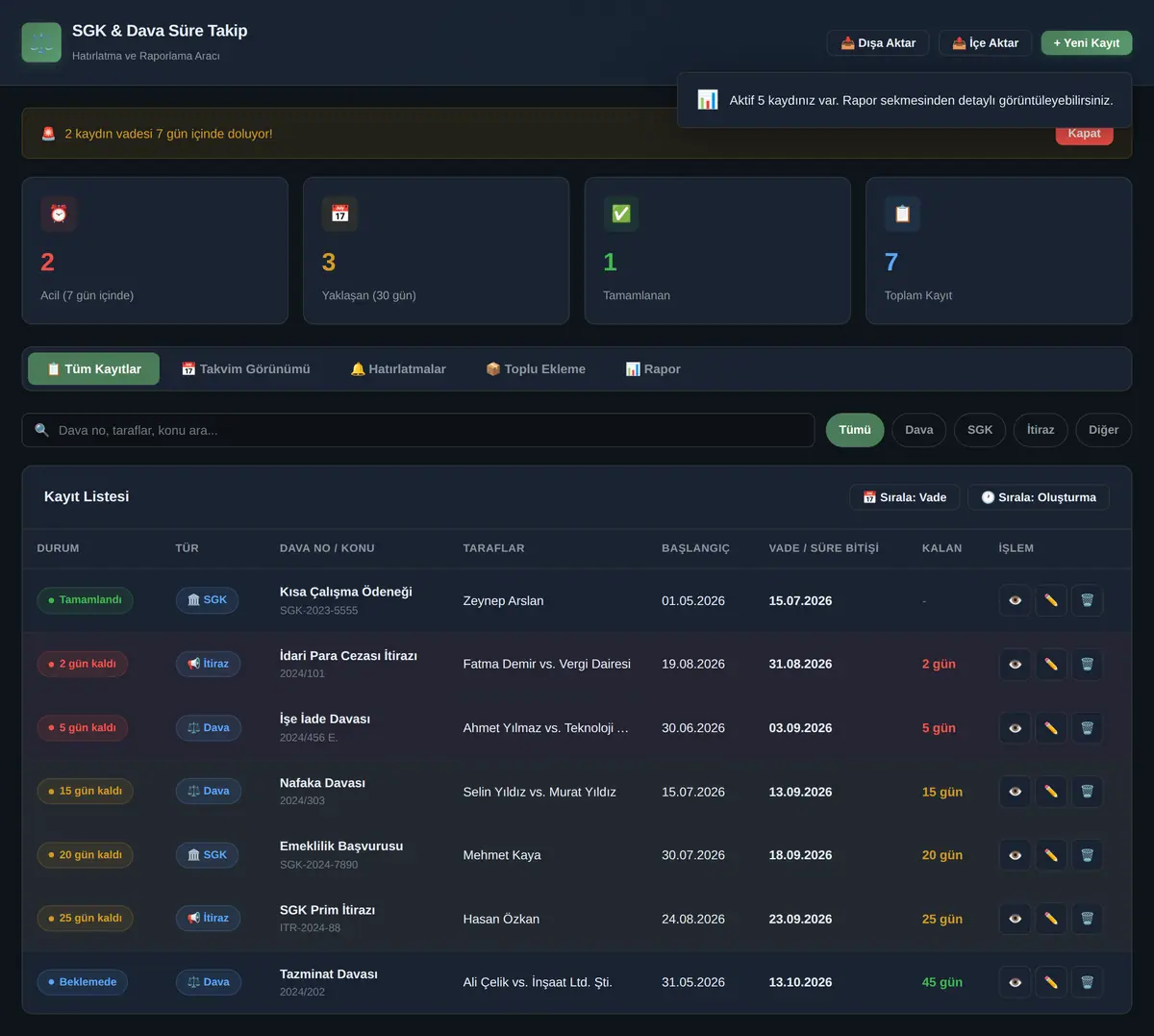Filter the list by SGK type
The height and width of the screenshot is (1036, 1154).
pyautogui.click(x=980, y=430)
